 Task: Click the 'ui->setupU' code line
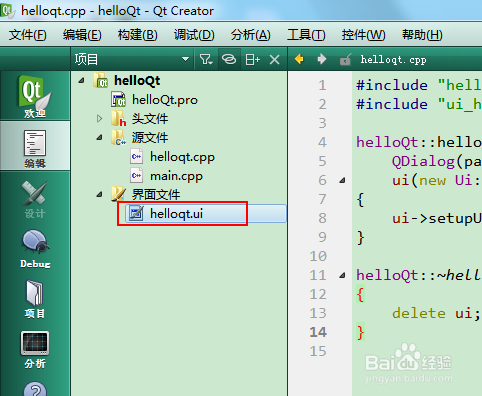point(437,219)
